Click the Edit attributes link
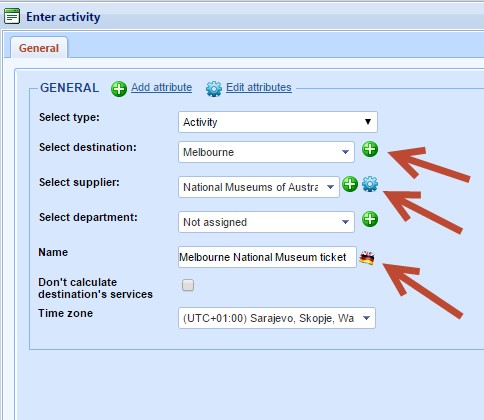Viewport: 484px width, 420px height. pyautogui.click(x=259, y=87)
